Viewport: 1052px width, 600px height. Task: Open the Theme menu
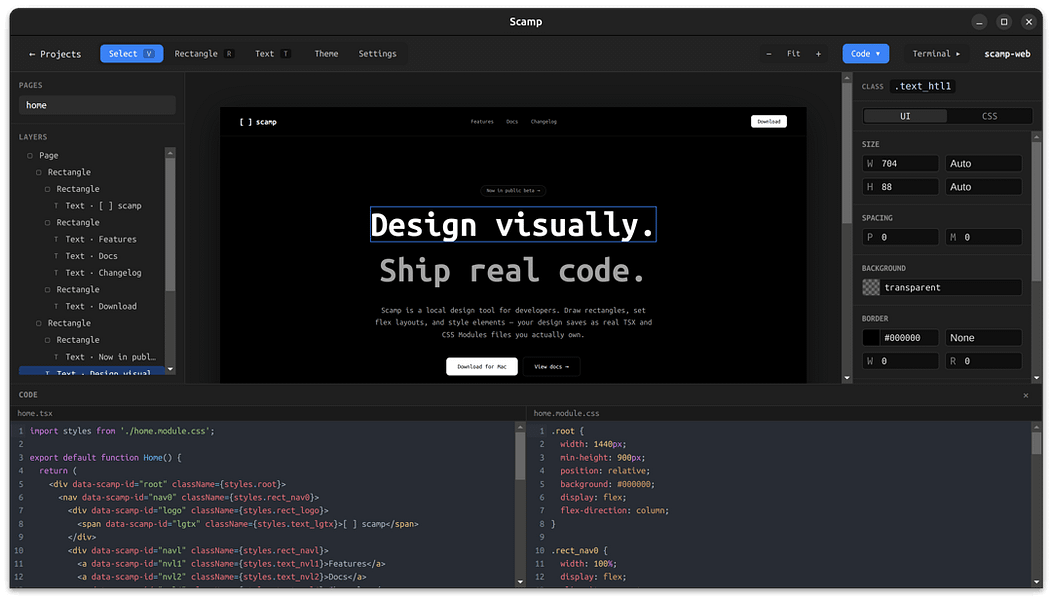click(x=326, y=54)
